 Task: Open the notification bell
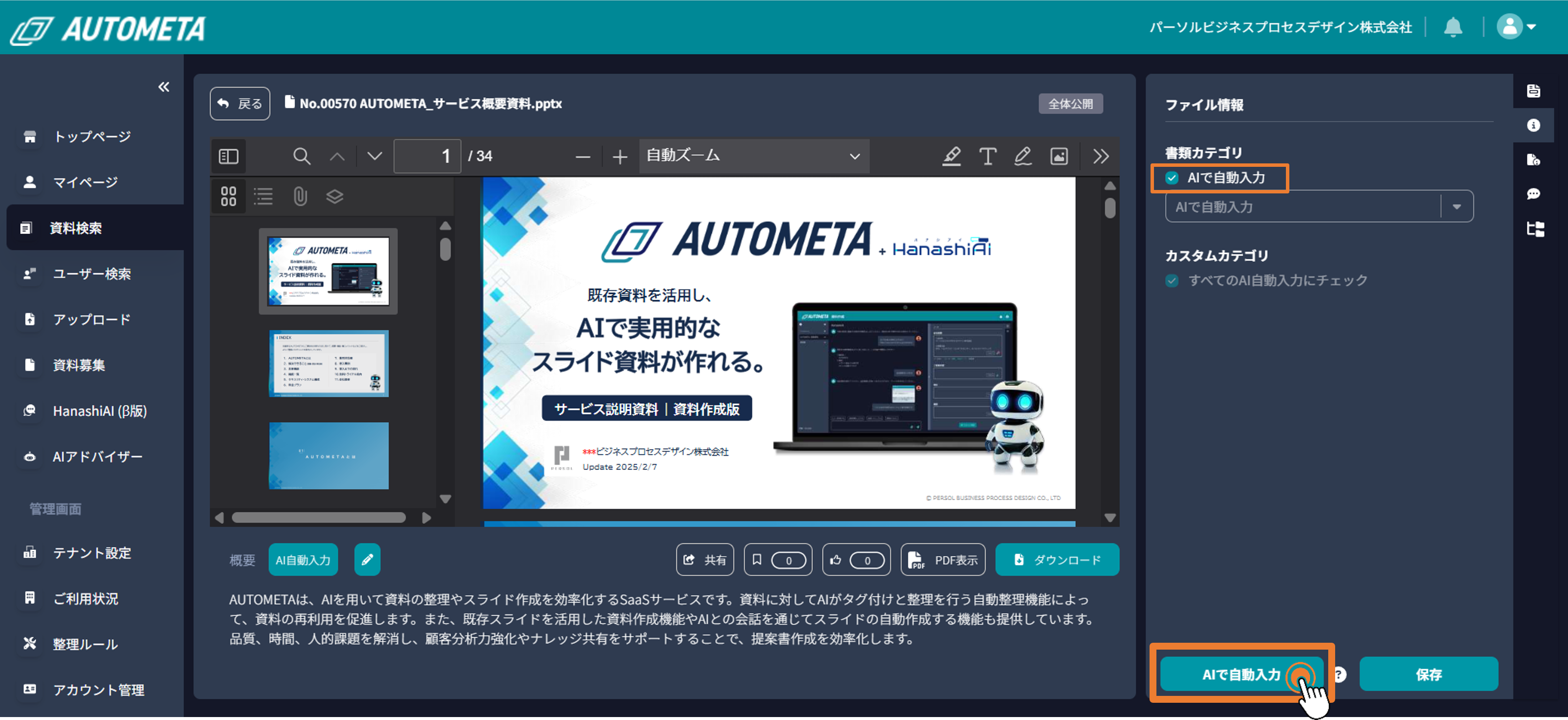point(1453,28)
